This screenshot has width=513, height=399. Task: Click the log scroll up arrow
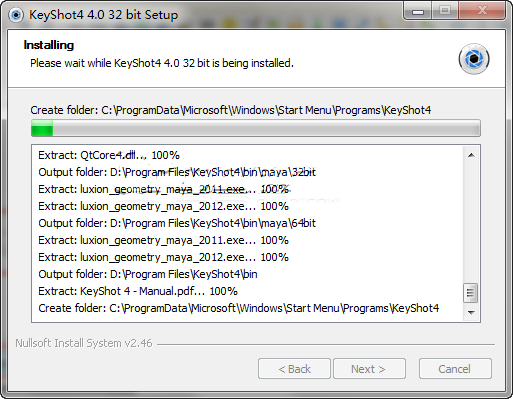[471, 155]
